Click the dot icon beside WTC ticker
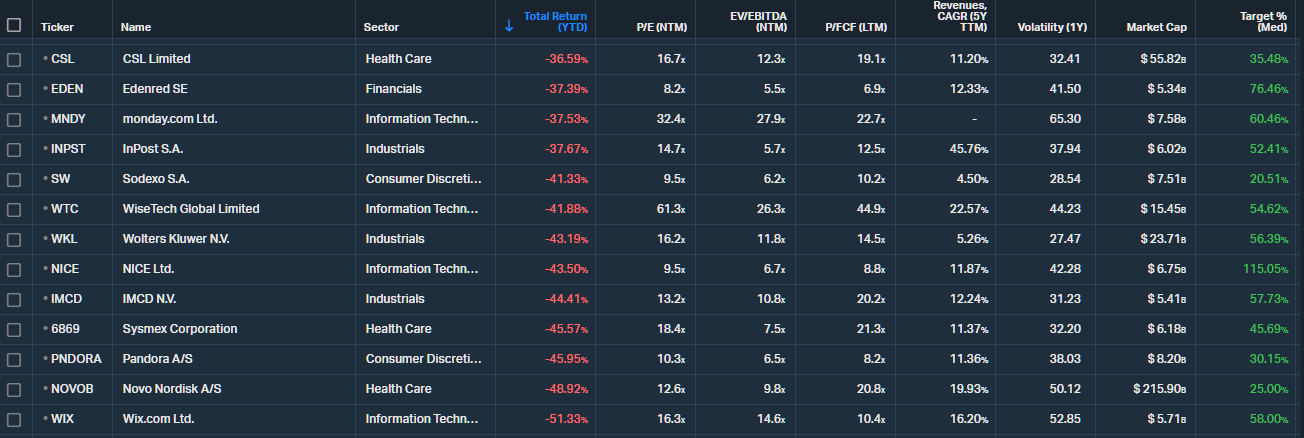The image size is (1304, 438). (x=45, y=209)
